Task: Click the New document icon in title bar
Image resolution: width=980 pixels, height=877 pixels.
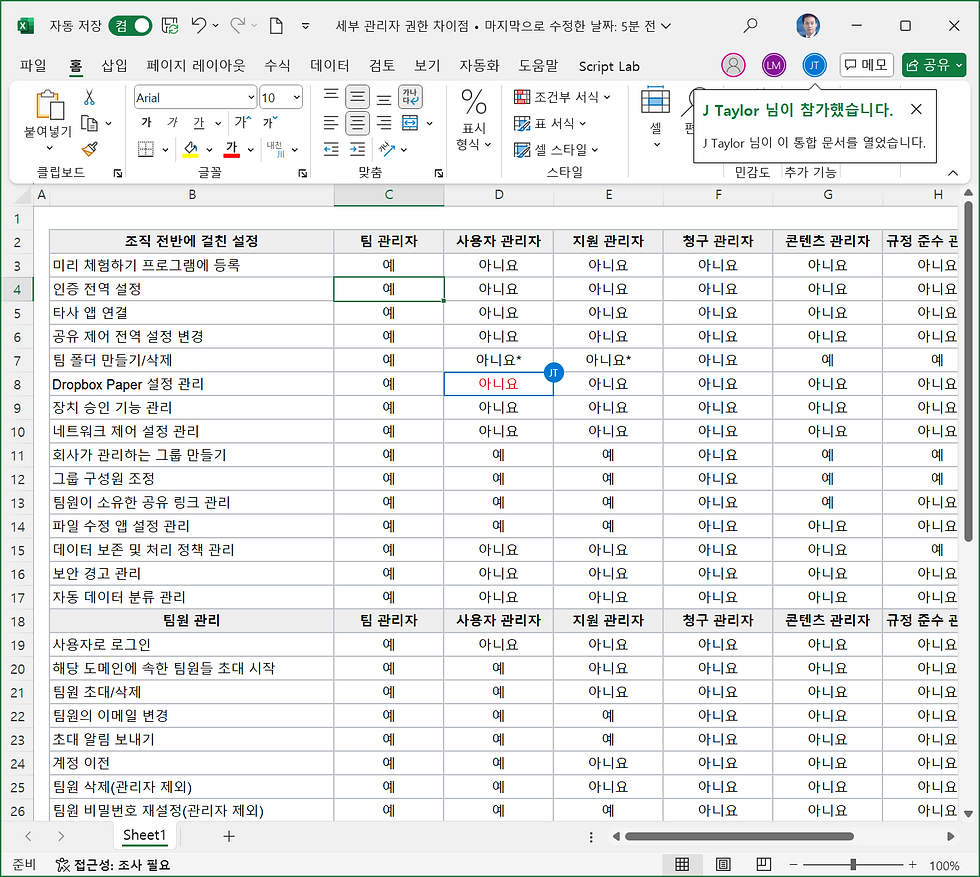Action: (x=276, y=26)
